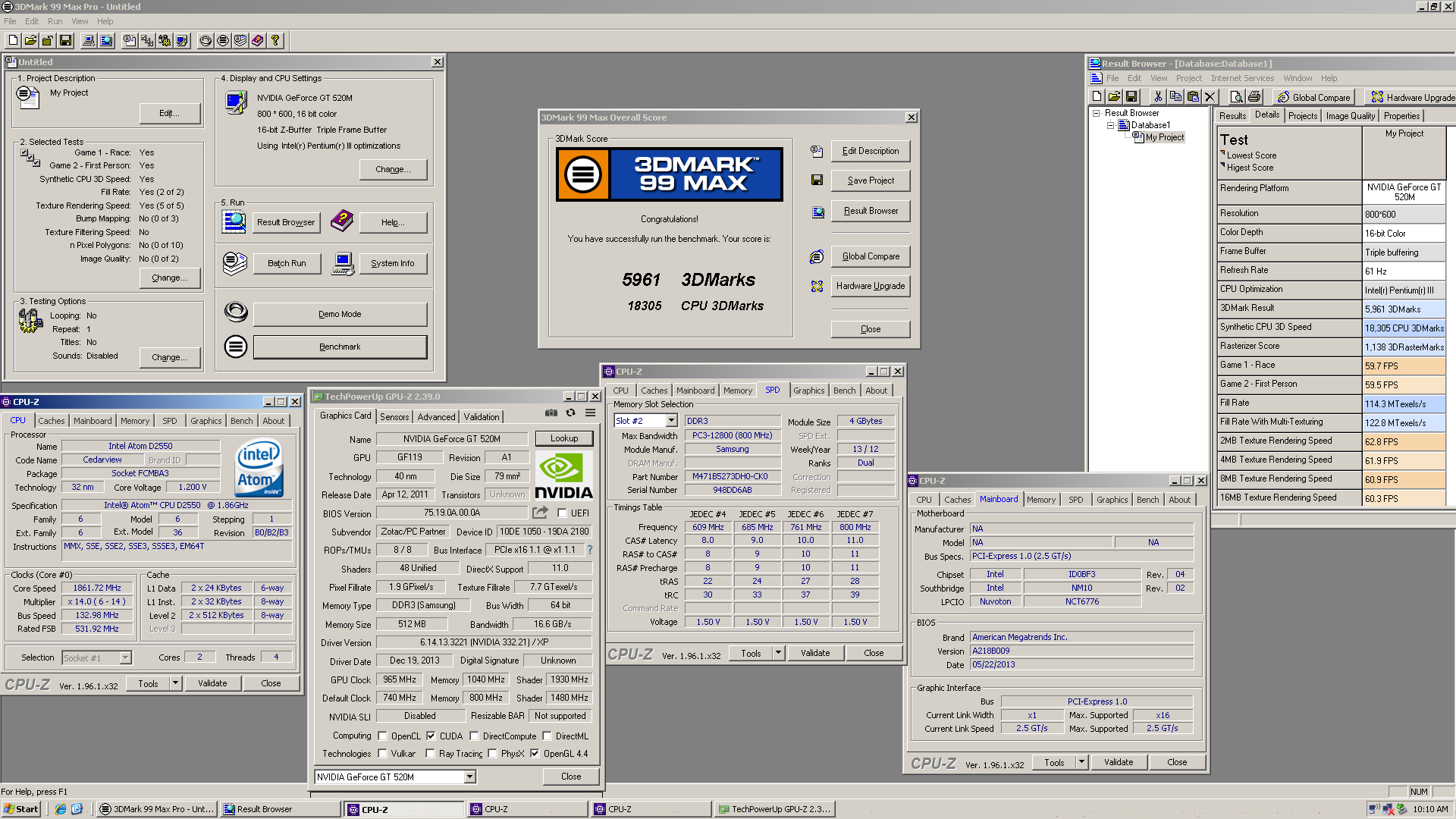Image resolution: width=1456 pixels, height=819 pixels.
Task: Open Internet Services menu in Result Browser
Action: click(x=1242, y=78)
